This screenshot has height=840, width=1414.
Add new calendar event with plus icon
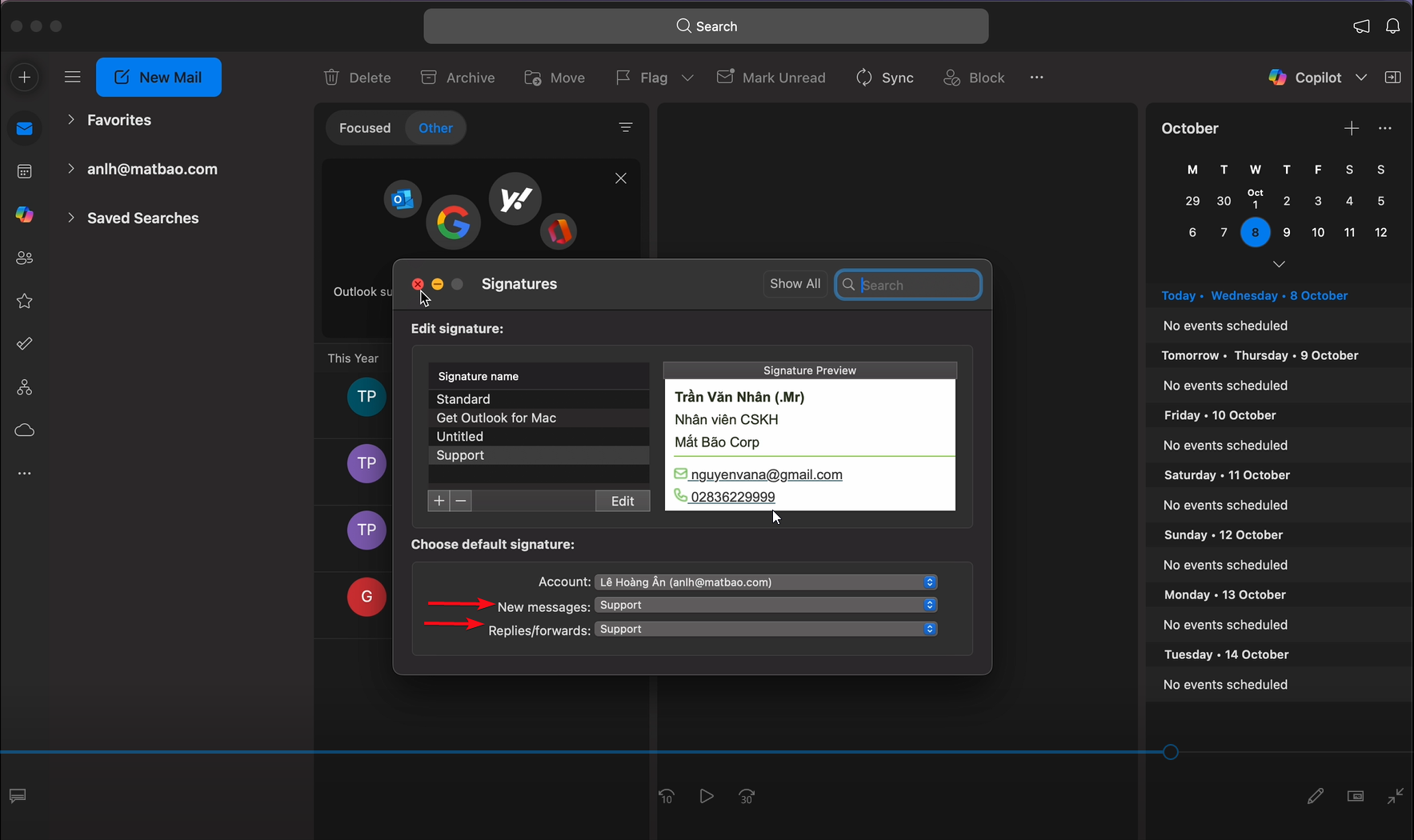click(1351, 129)
